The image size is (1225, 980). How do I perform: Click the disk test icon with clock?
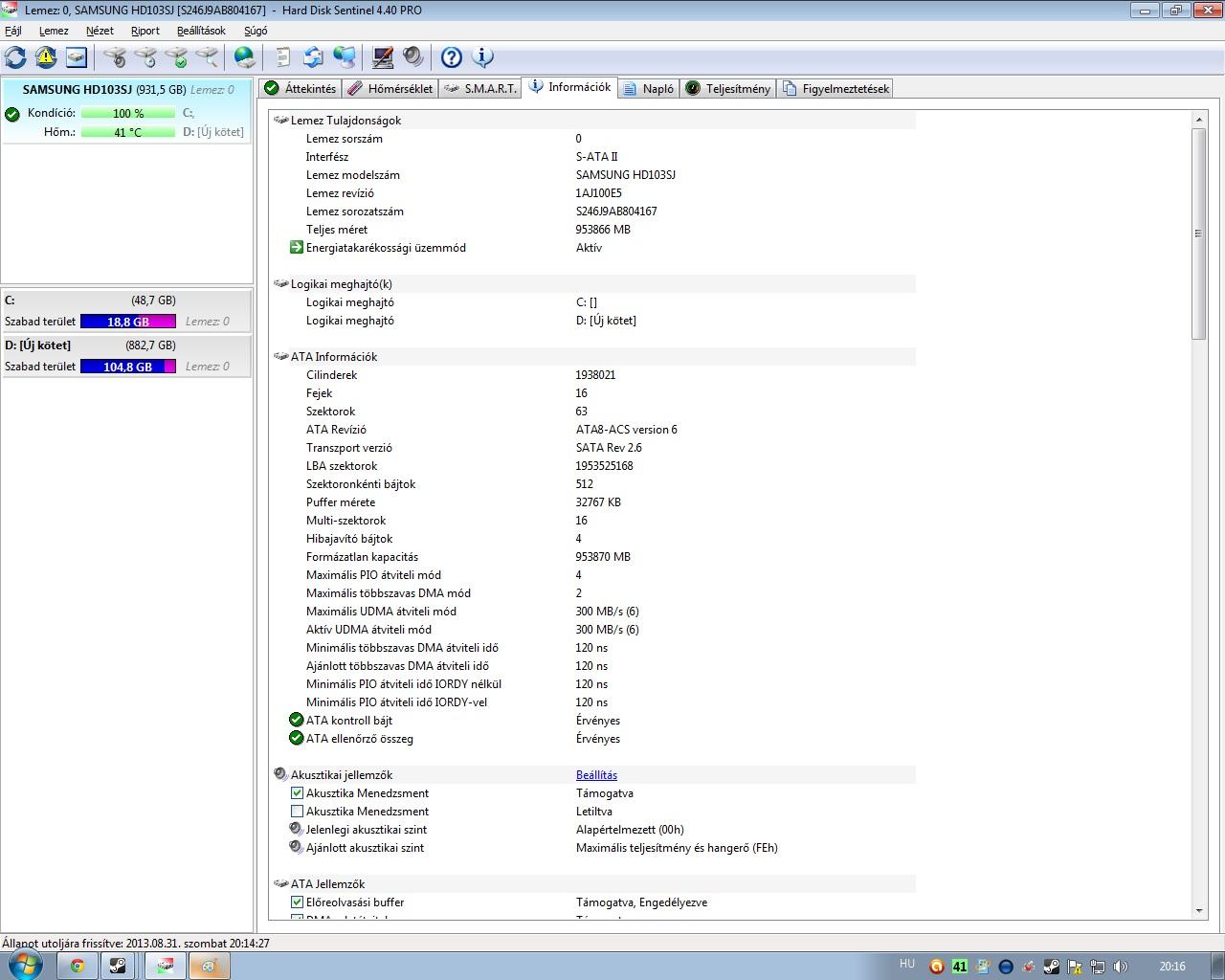point(145,57)
